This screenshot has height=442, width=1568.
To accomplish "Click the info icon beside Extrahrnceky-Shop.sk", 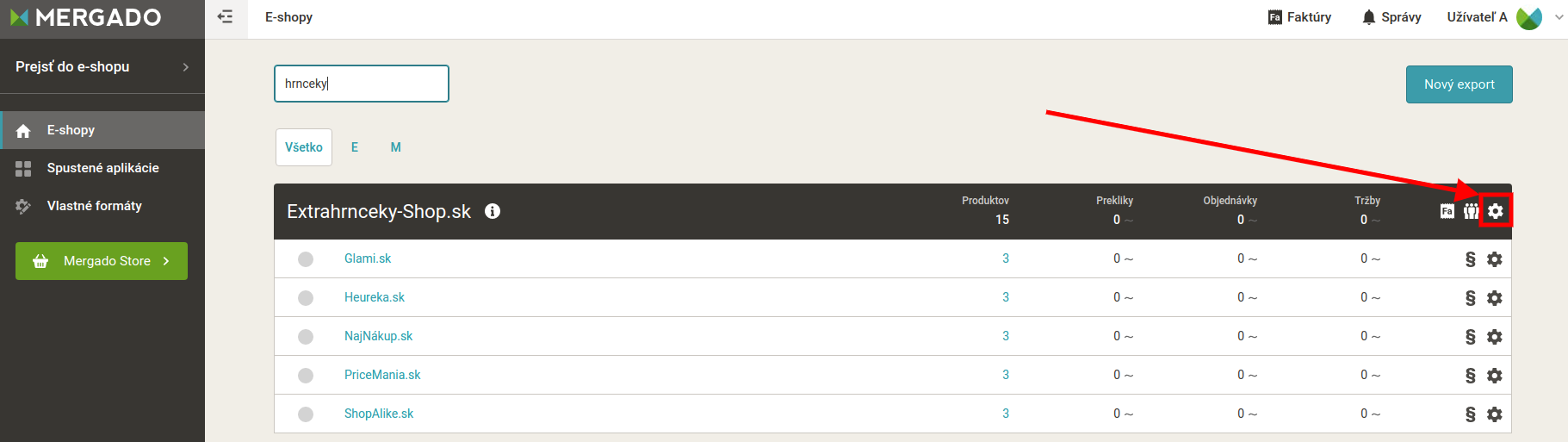I will click(x=493, y=211).
